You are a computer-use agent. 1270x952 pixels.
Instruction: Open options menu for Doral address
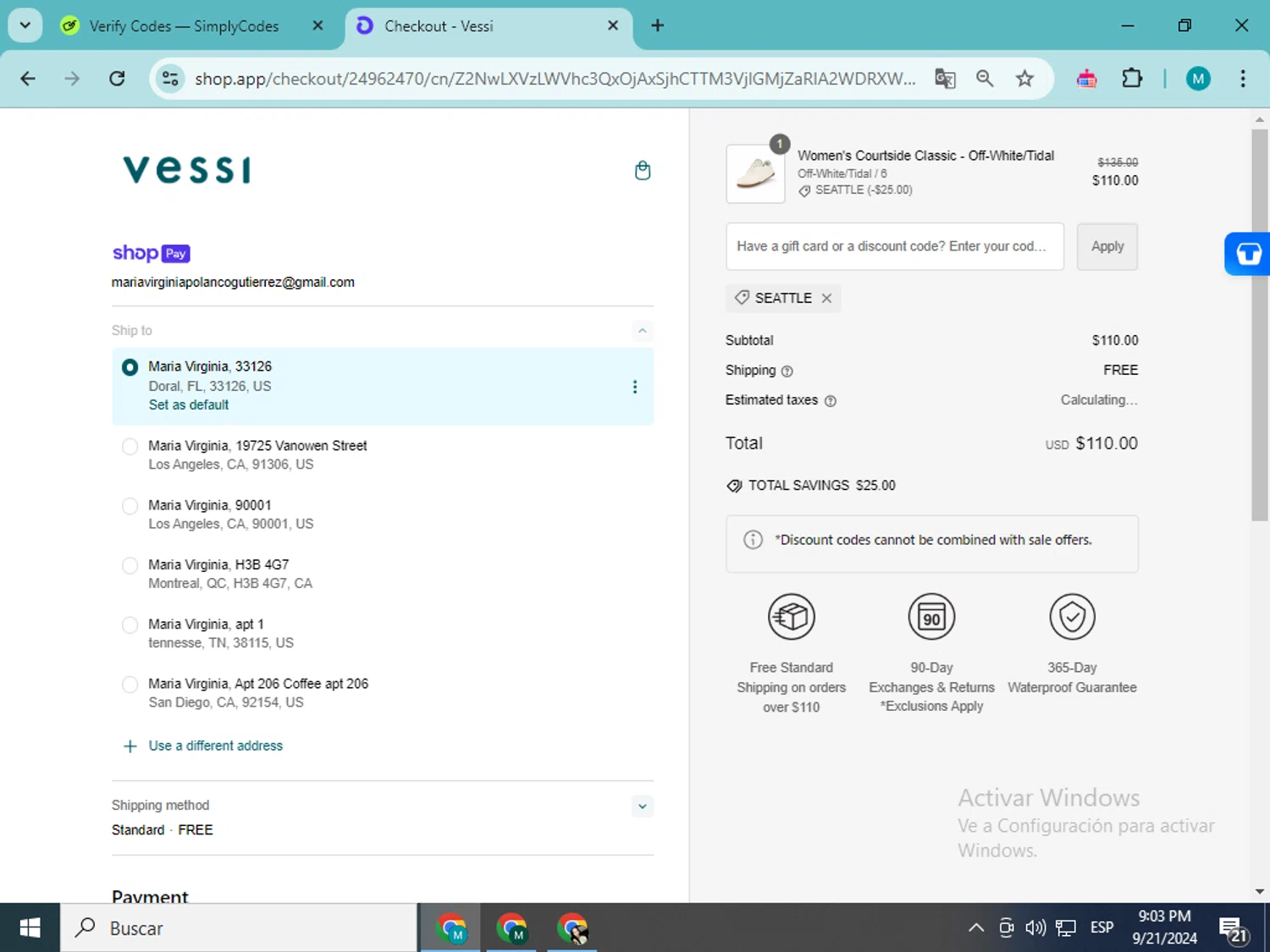[635, 387]
